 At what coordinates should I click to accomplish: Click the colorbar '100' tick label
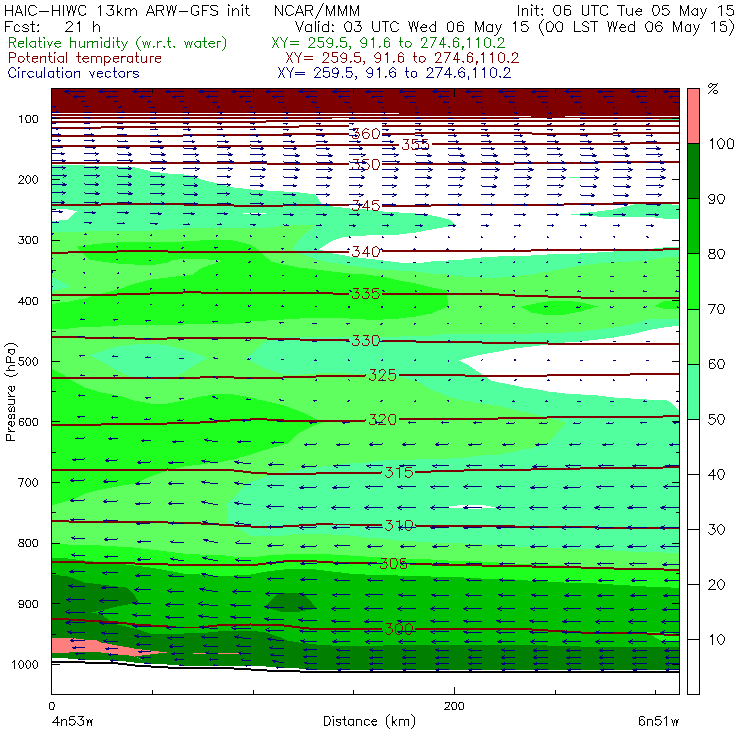[x=721, y=143]
